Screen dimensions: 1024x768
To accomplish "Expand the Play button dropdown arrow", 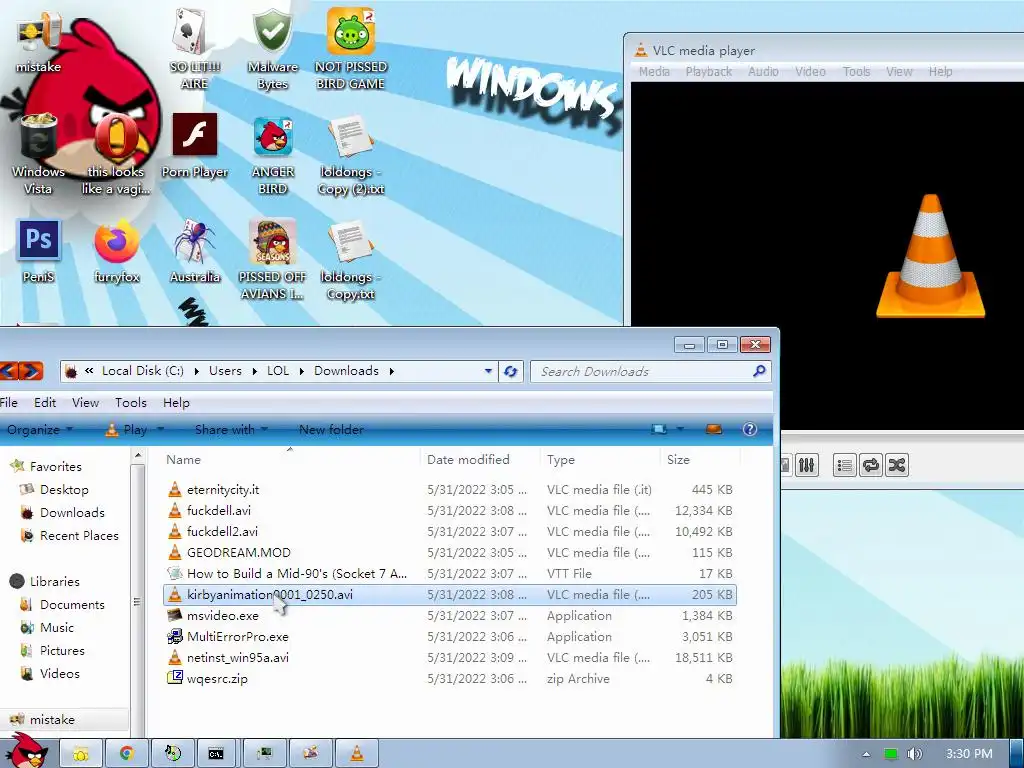I will tap(161, 430).
